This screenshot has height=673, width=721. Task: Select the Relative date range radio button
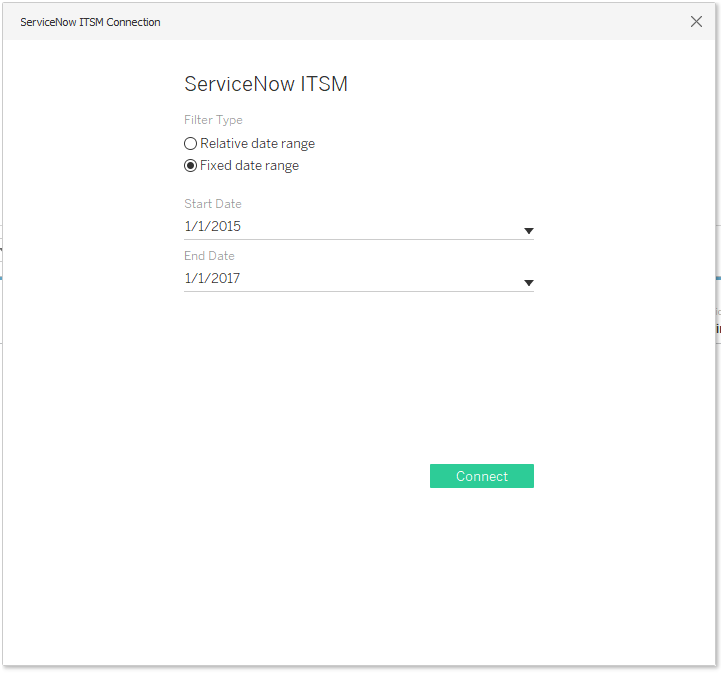190,143
